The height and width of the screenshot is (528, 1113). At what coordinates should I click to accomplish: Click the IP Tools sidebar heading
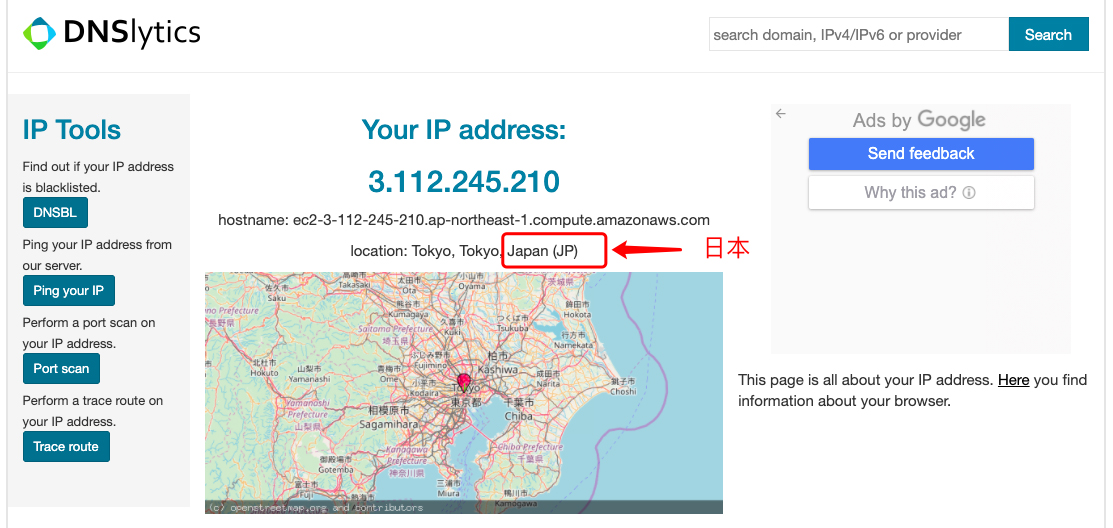click(72, 130)
